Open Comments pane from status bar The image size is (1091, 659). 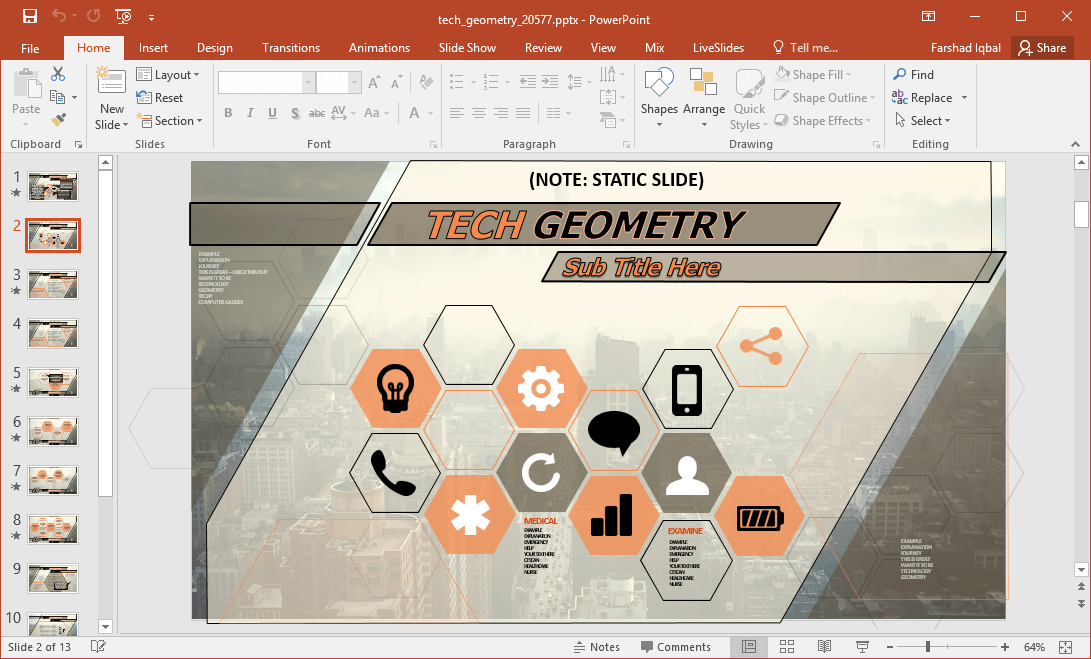point(676,647)
